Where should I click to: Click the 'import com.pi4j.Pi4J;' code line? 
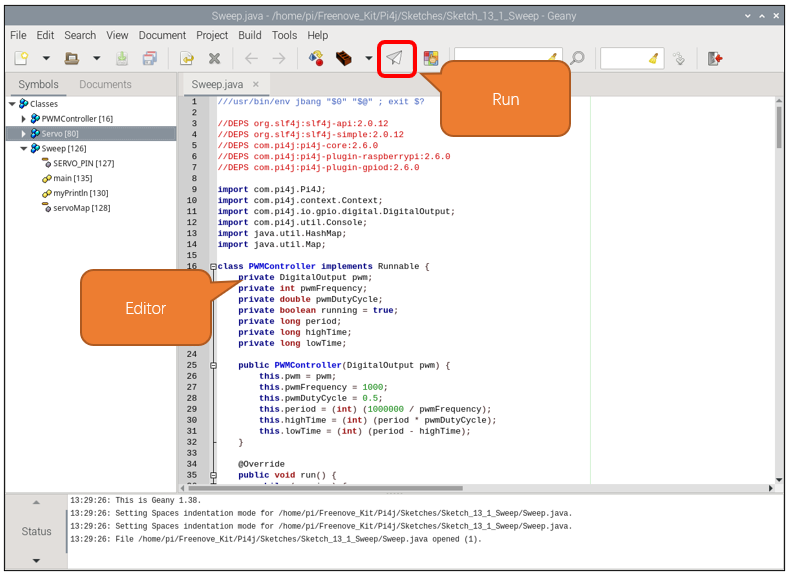[271, 190]
